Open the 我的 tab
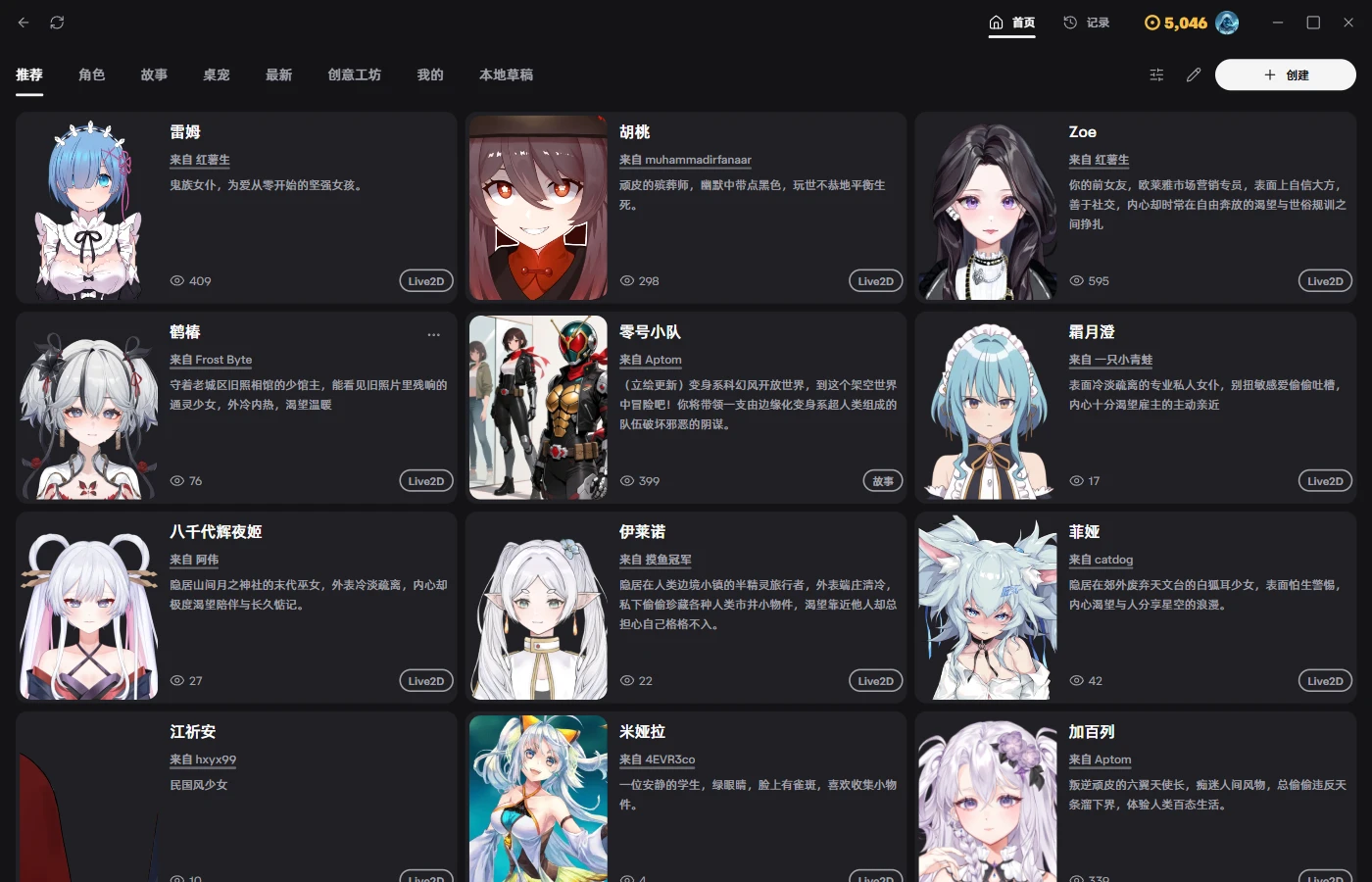This screenshot has height=882, width=1372. point(430,74)
